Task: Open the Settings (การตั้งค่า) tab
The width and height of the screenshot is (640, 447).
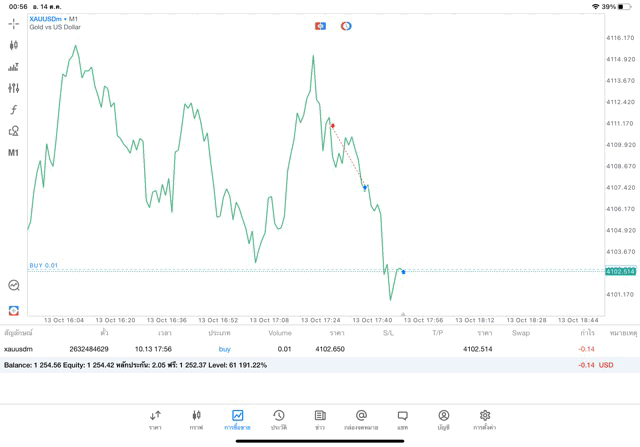Action: pos(485,420)
